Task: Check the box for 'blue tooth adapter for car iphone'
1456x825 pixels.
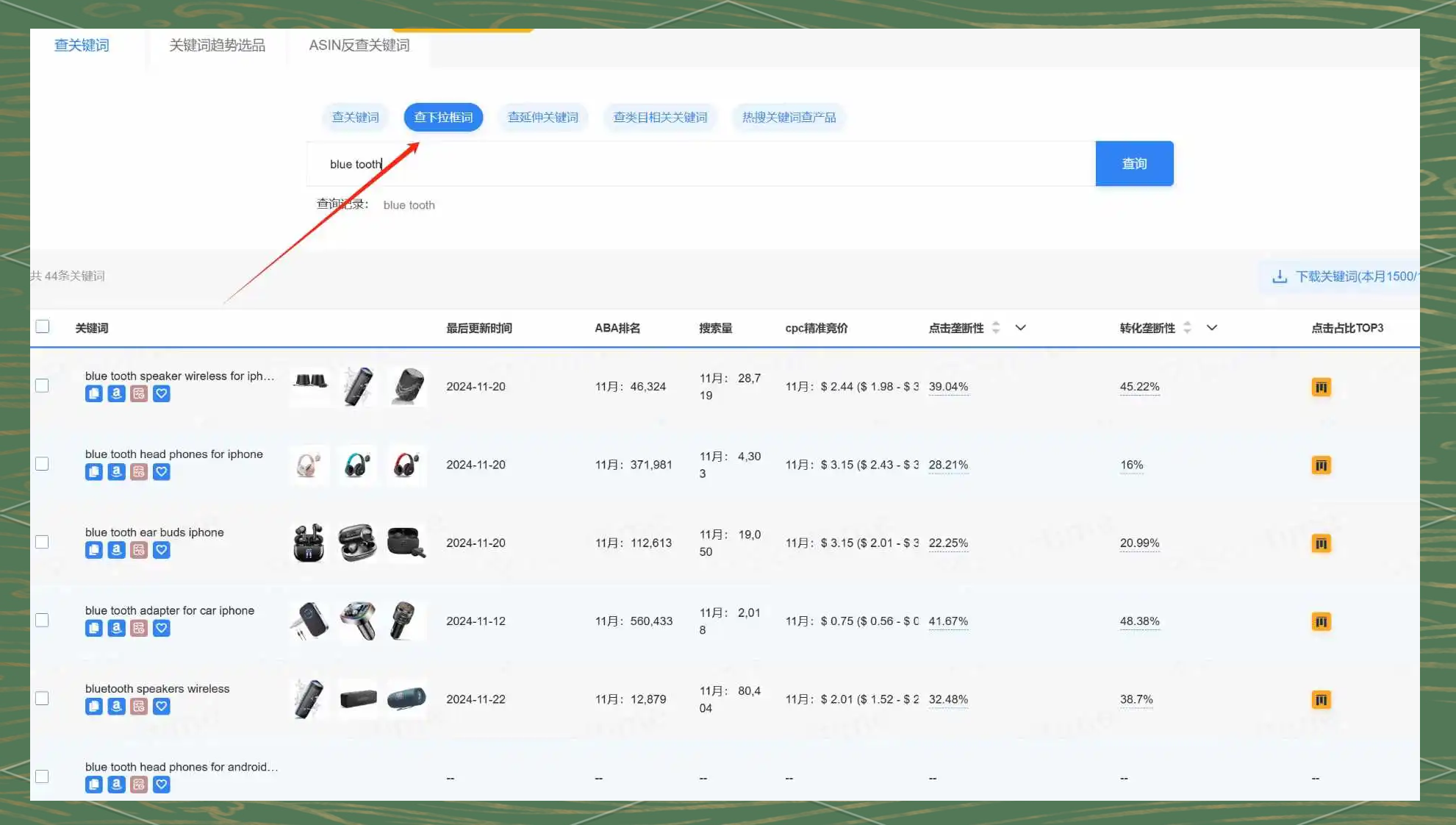Action: coord(42,621)
